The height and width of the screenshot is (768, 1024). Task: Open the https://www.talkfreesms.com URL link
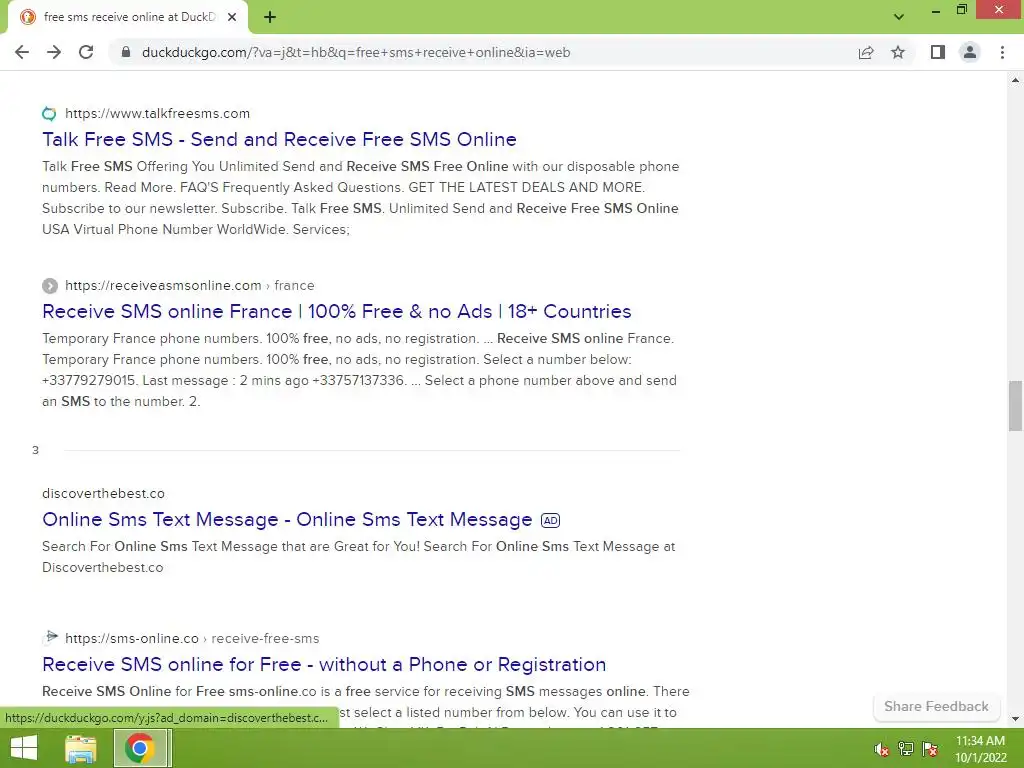(x=157, y=114)
